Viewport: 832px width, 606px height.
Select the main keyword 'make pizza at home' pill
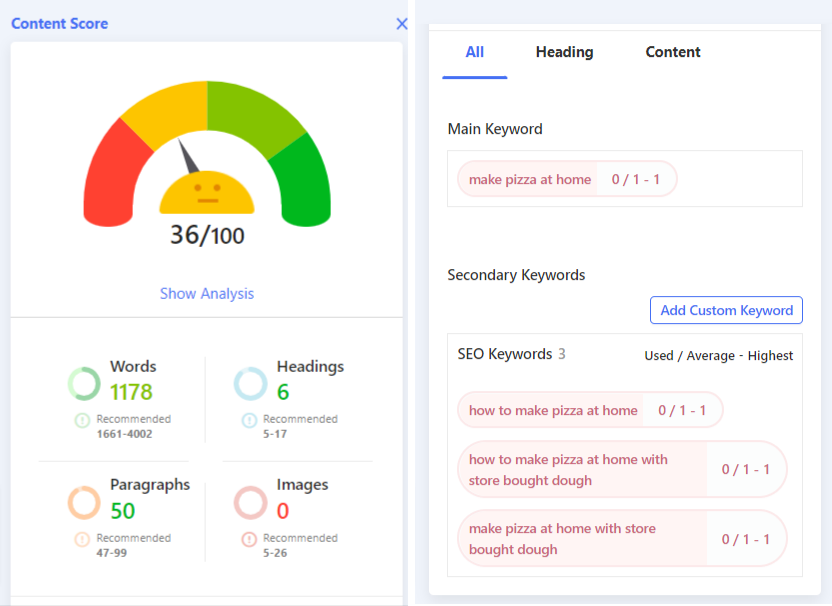coord(567,179)
